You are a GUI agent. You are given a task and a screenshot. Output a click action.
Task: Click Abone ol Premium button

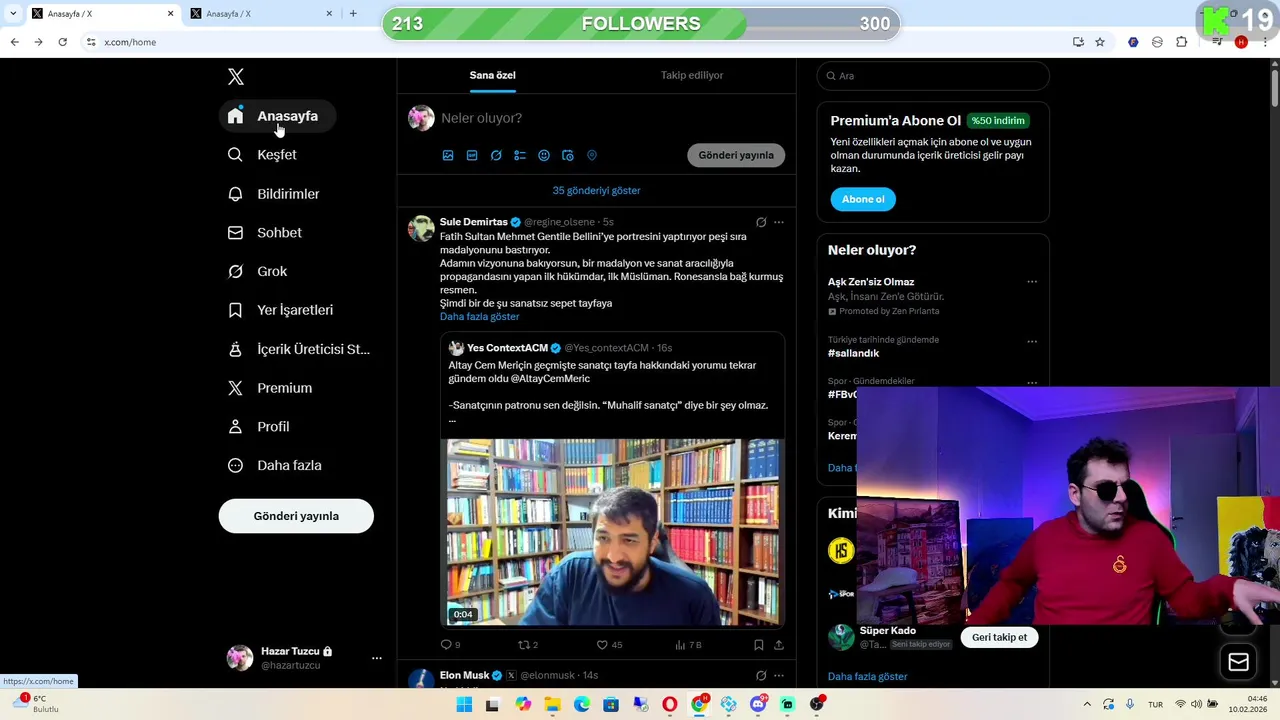tap(863, 199)
